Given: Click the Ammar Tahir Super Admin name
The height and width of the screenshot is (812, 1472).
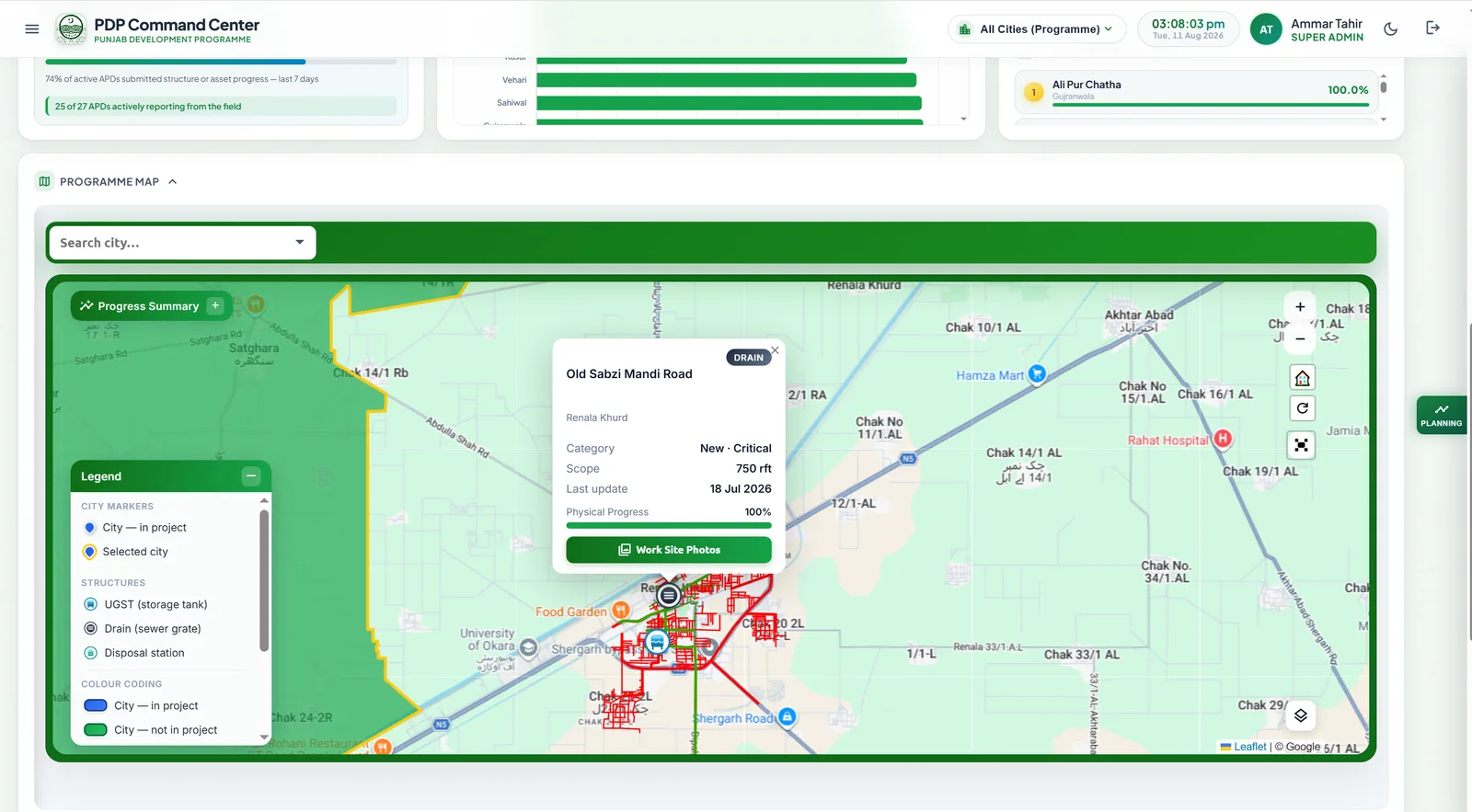Looking at the screenshot, I should pos(1327,29).
